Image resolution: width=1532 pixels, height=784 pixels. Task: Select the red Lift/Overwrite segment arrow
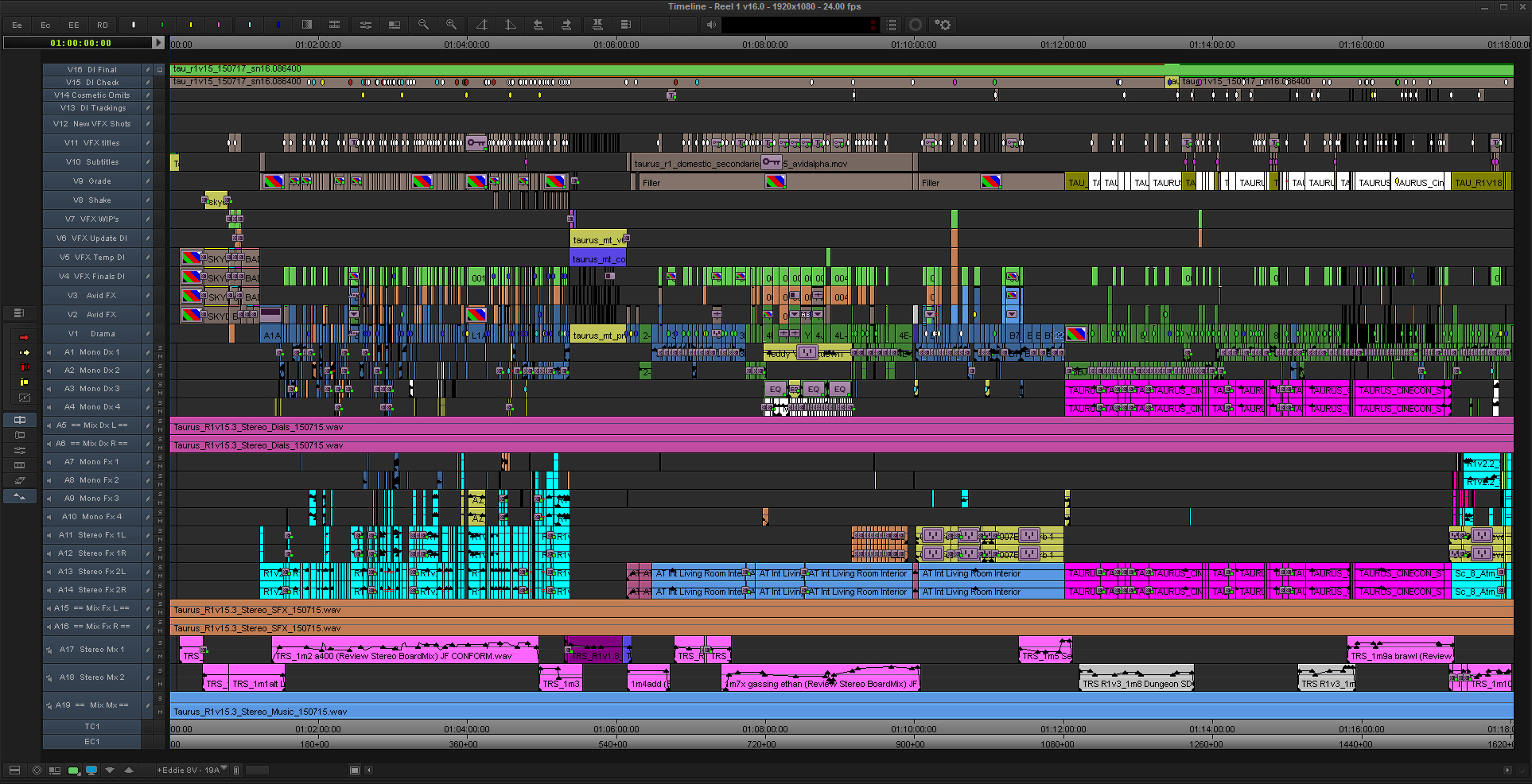coord(24,337)
